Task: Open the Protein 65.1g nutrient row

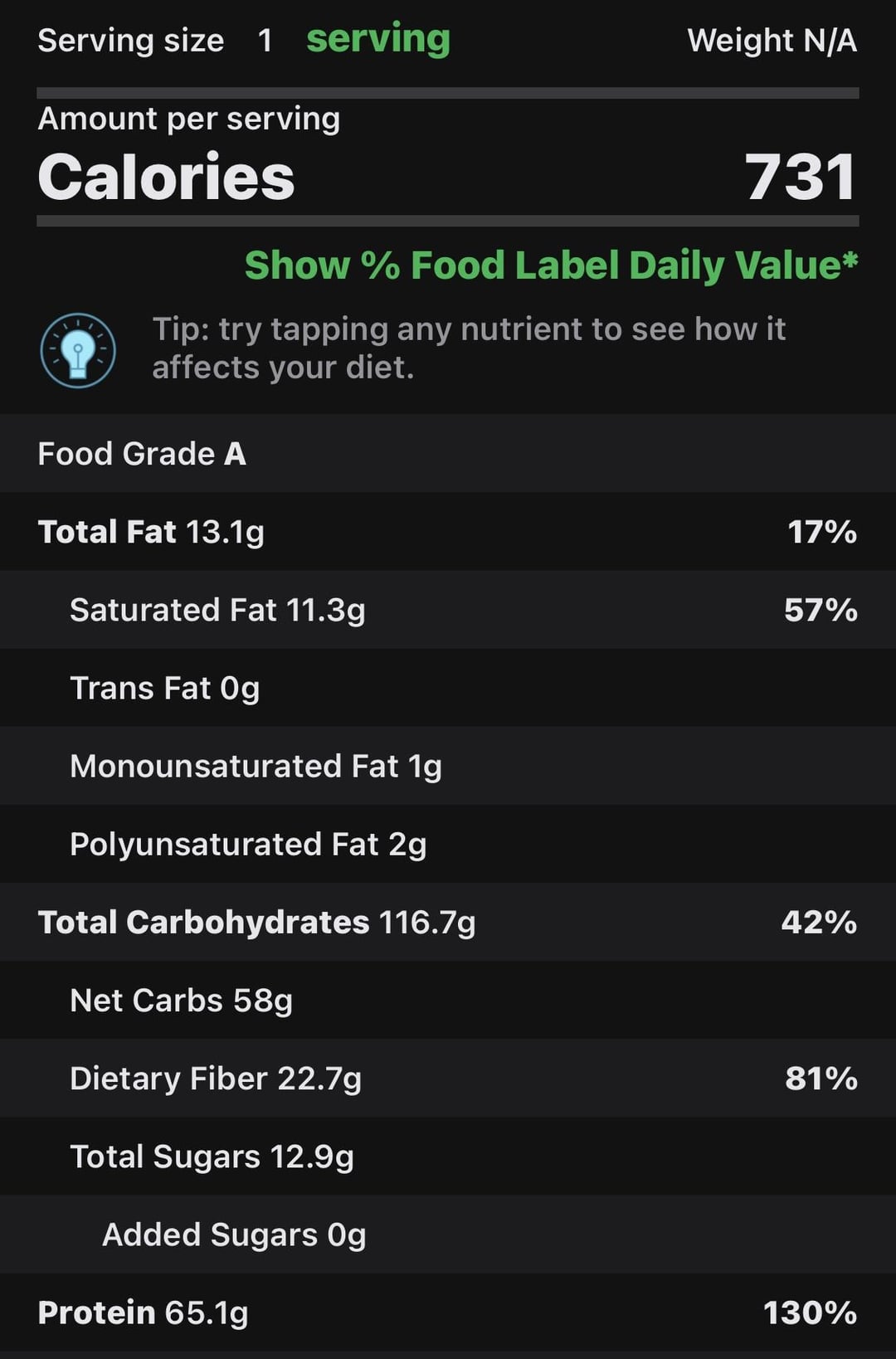Action: click(x=448, y=1312)
